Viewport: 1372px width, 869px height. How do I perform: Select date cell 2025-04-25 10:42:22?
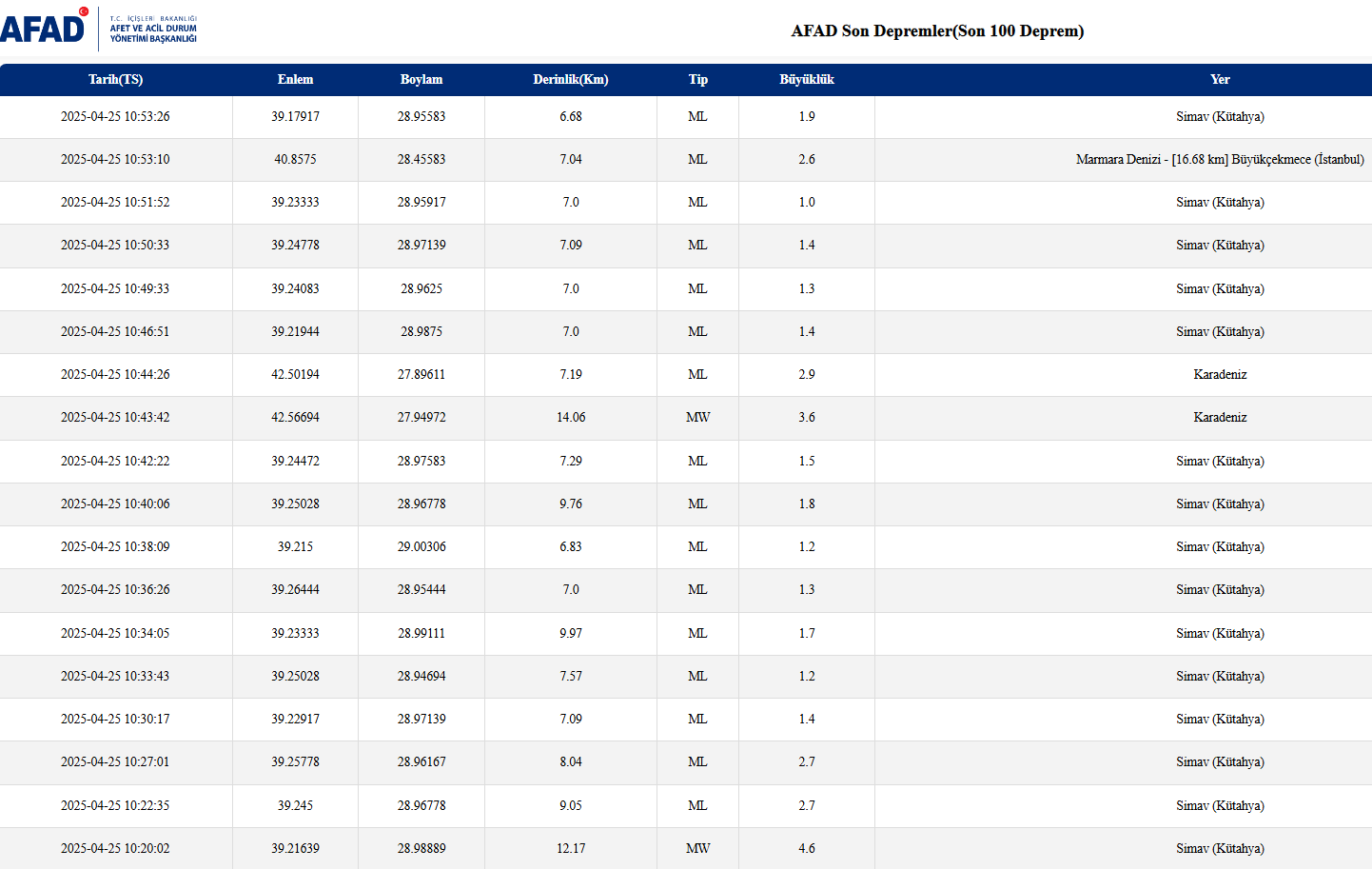(x=115, y=461)
